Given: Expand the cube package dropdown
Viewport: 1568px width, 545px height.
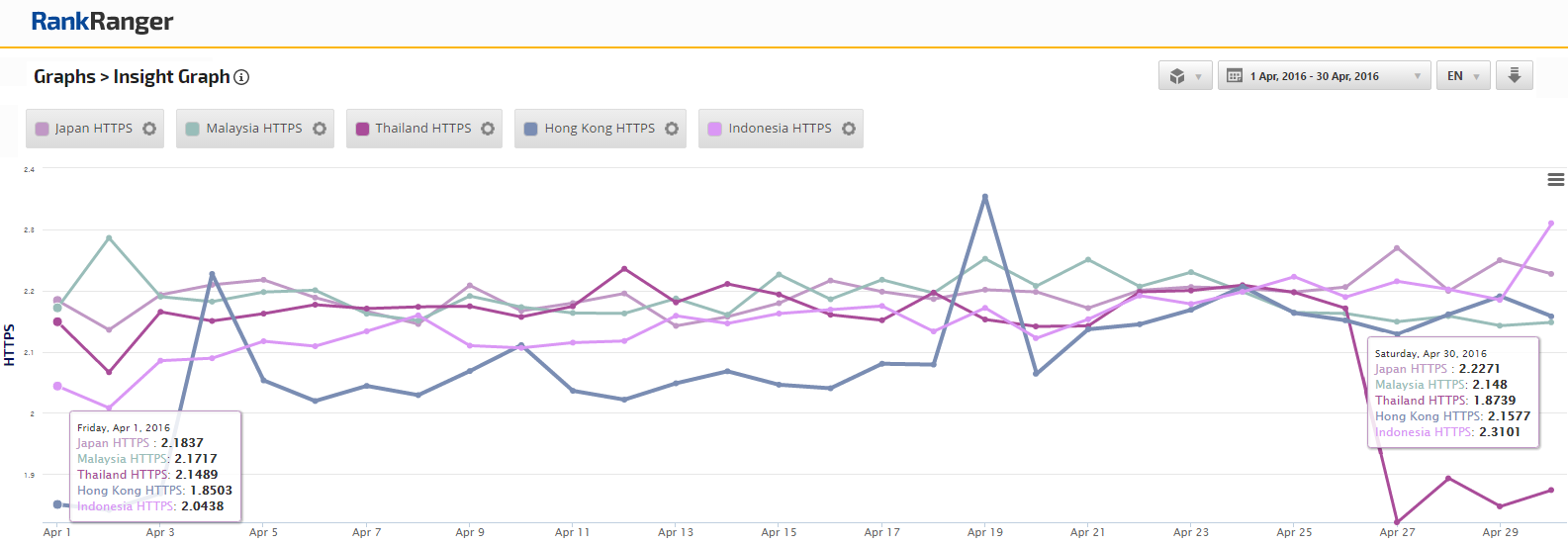Looking at the screenshot, I should (1184, 76).
